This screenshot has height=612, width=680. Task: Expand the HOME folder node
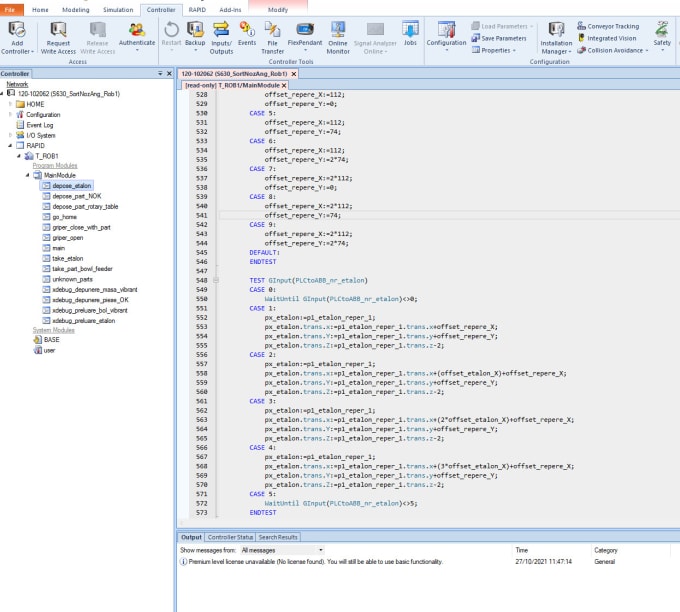pos(10,104)
